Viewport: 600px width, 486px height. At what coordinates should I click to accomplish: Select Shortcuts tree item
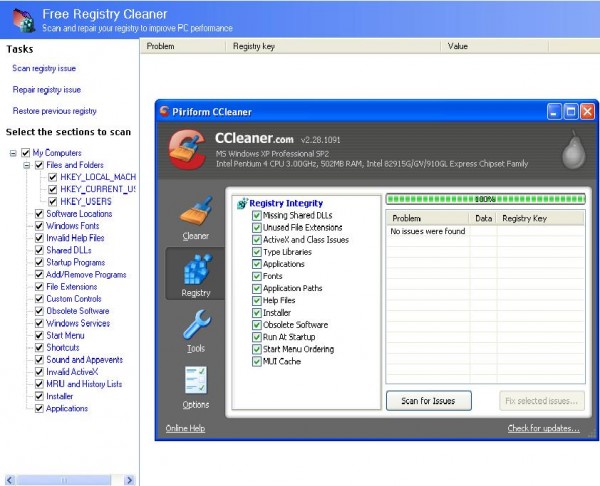click(x=63, y=347)
